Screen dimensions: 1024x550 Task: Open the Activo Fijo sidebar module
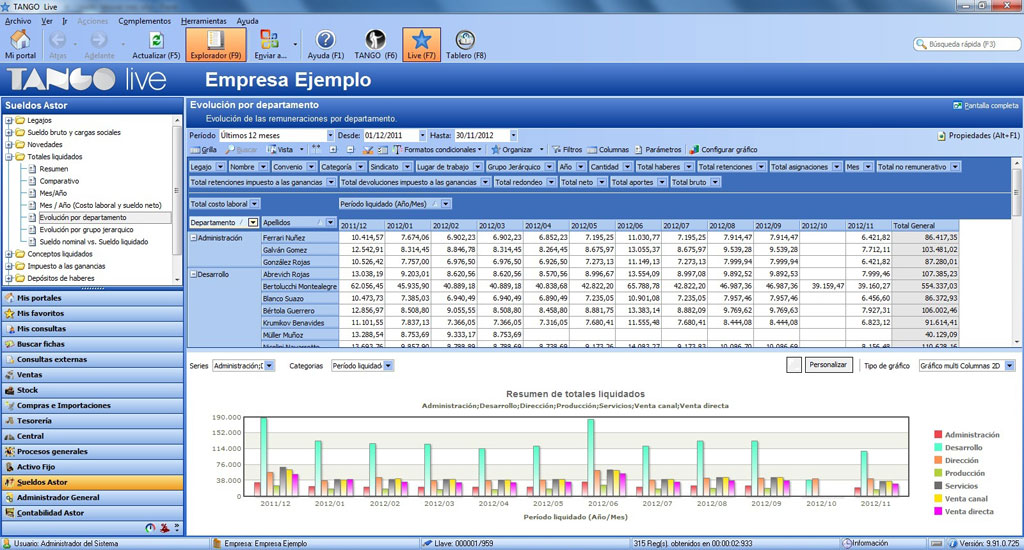click(93, 467)
